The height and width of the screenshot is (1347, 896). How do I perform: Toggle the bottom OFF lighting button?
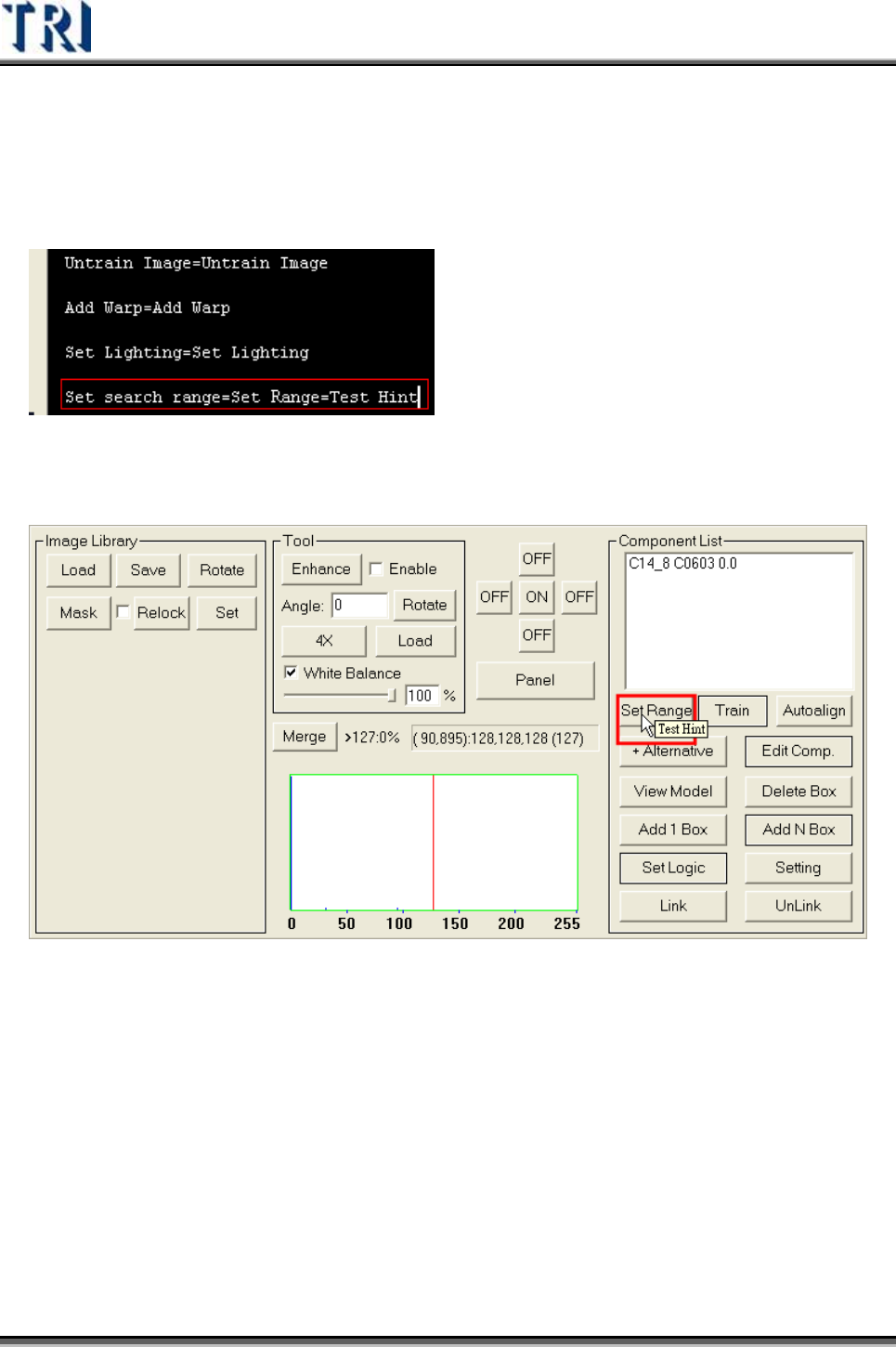click(537, 635)
